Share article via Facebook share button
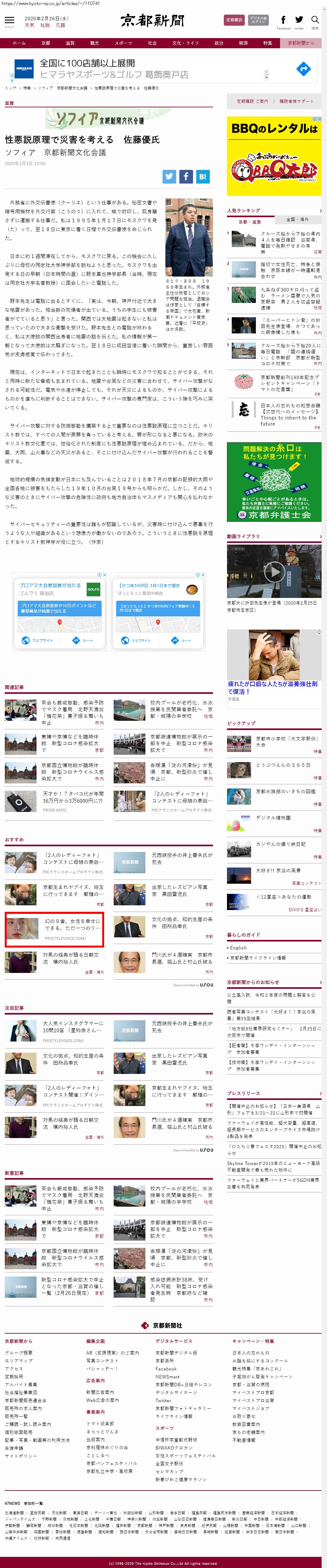The width and height of the screenshot is (327, 1568). coord(186,177)
